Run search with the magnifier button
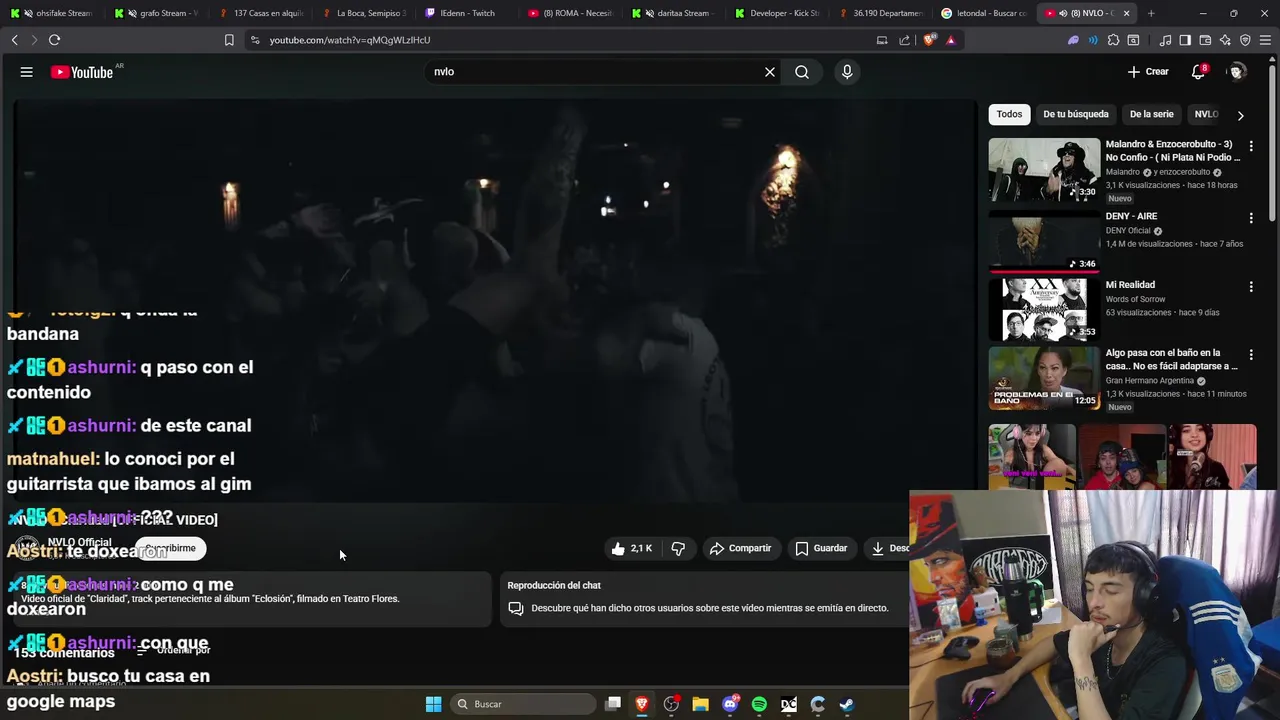This screenshot has height=720, width=1280. [802, 72]
